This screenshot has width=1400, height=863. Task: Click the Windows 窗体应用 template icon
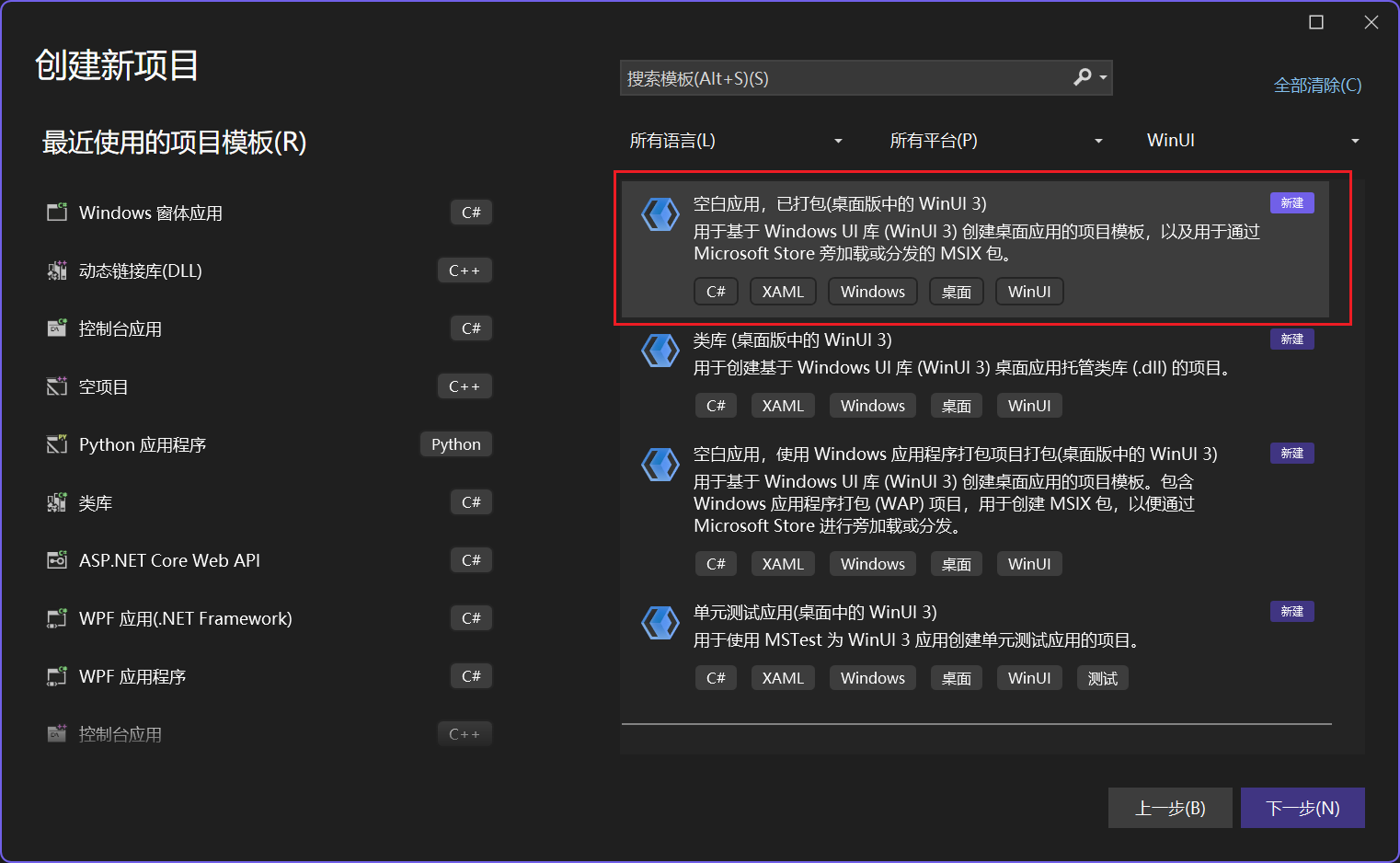[x=57, y=213]
